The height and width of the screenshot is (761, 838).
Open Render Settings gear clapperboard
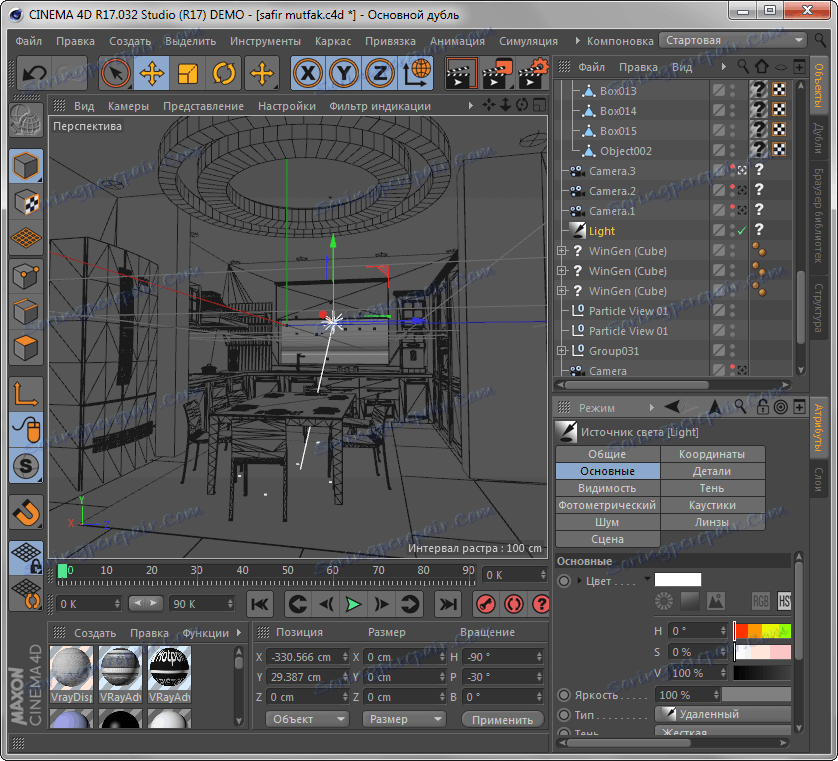coord(533,73)
